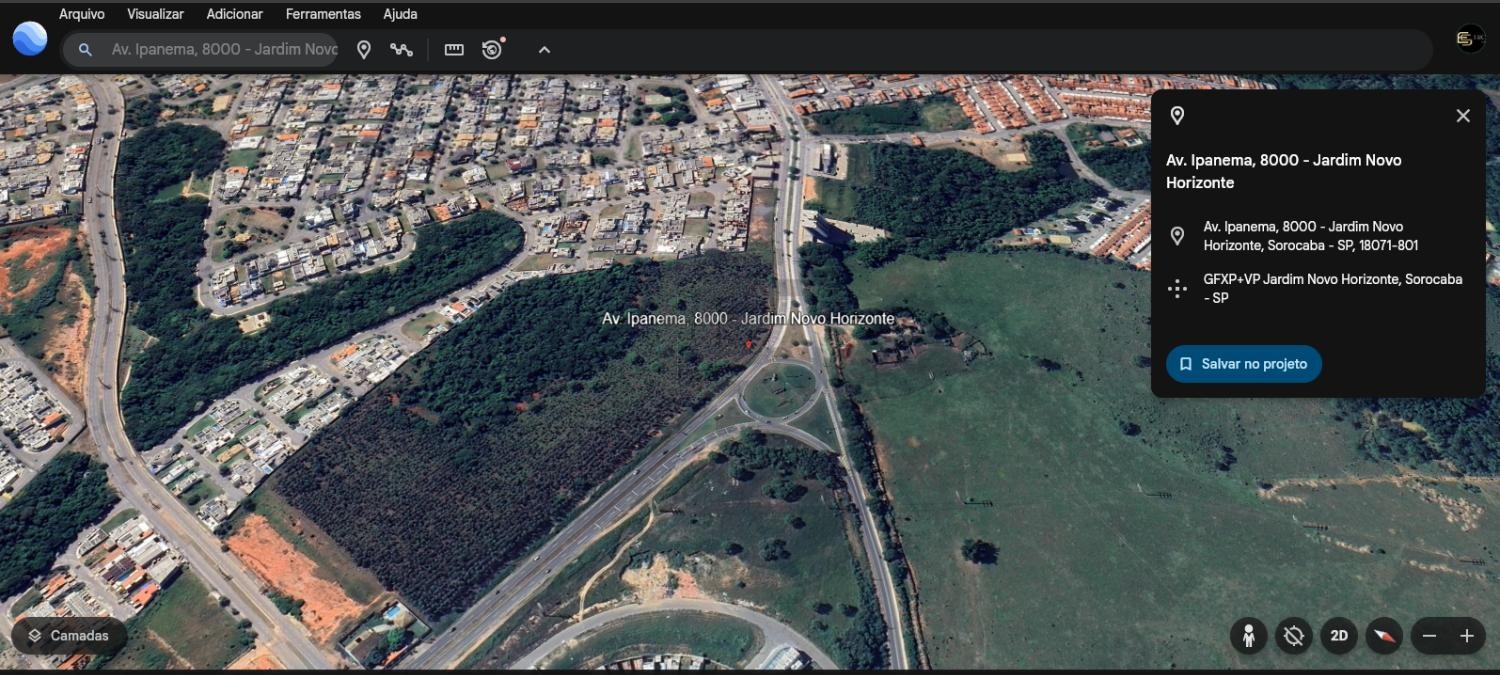This screenshot has height=675, width=1500.
Task: Click the add placemark pin icon
Action: point(364,50)
